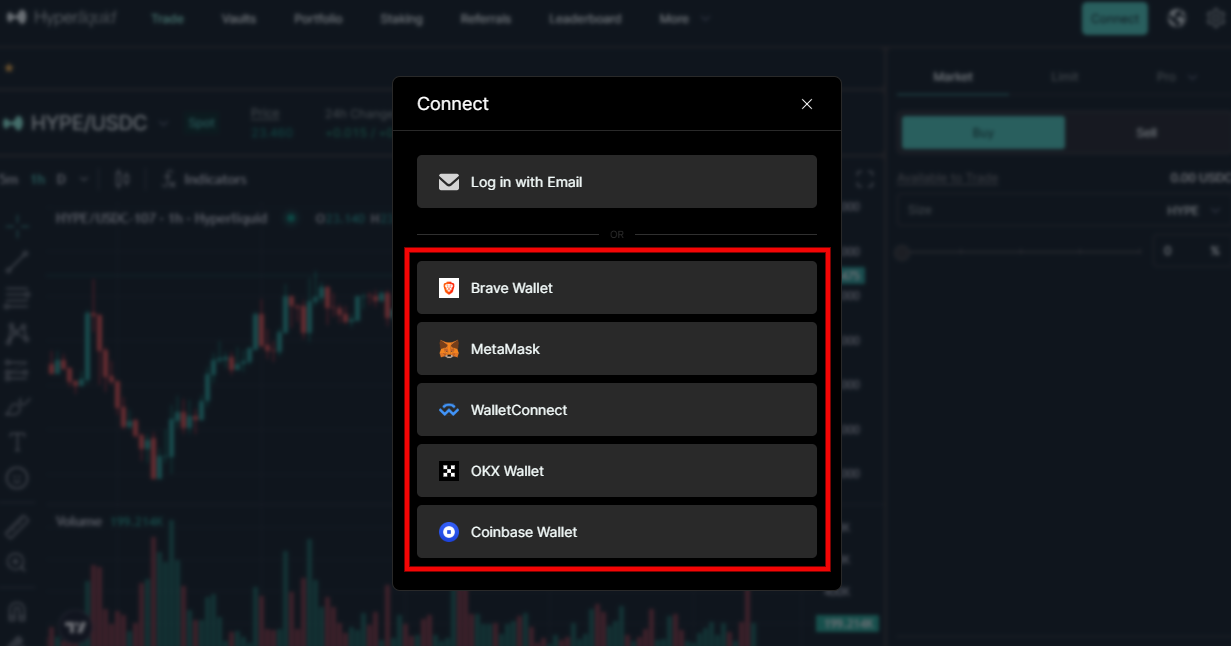Focus the percentage input beside slider
This screenshot has height=646, width=1231.
1191,251
